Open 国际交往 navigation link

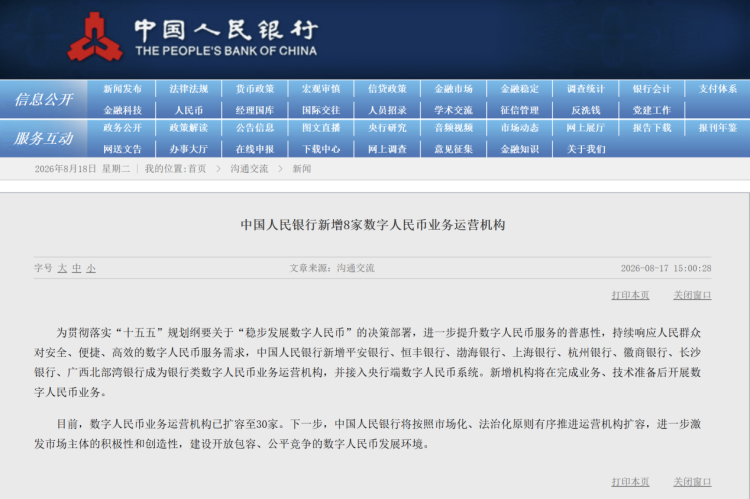click(x=321, y=110)
